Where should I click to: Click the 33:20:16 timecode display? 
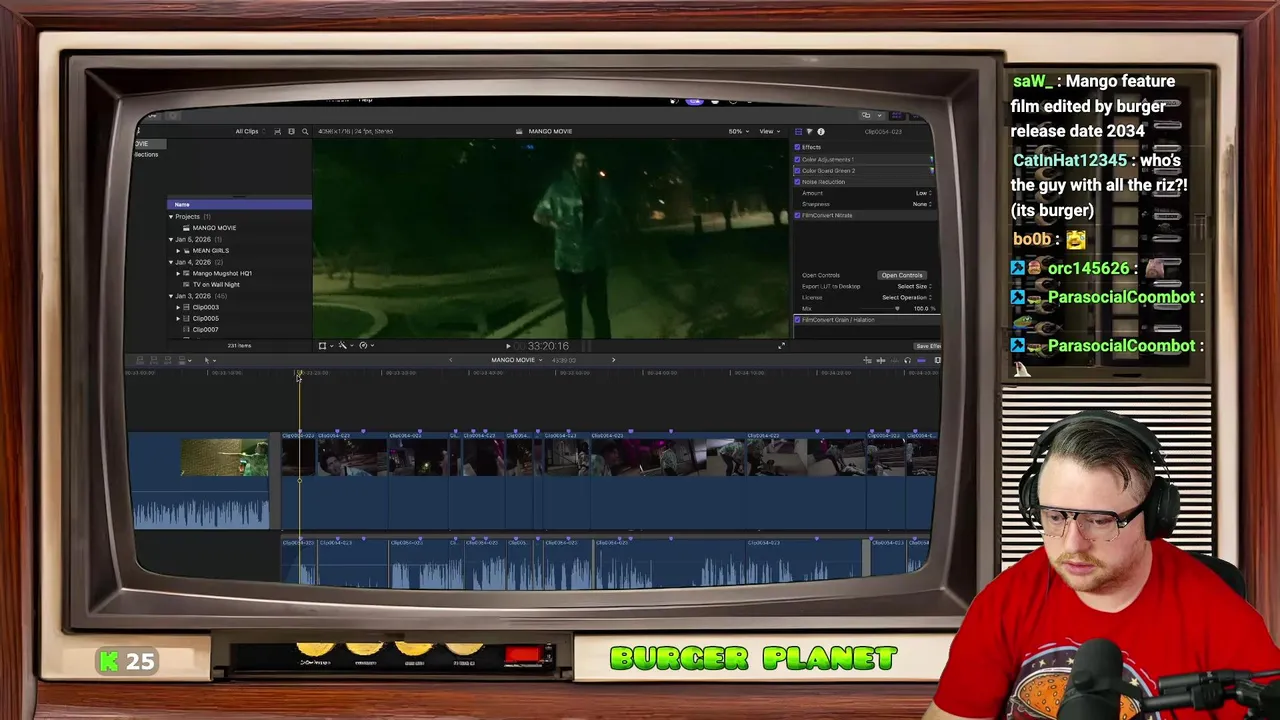[x=548, y=346]
